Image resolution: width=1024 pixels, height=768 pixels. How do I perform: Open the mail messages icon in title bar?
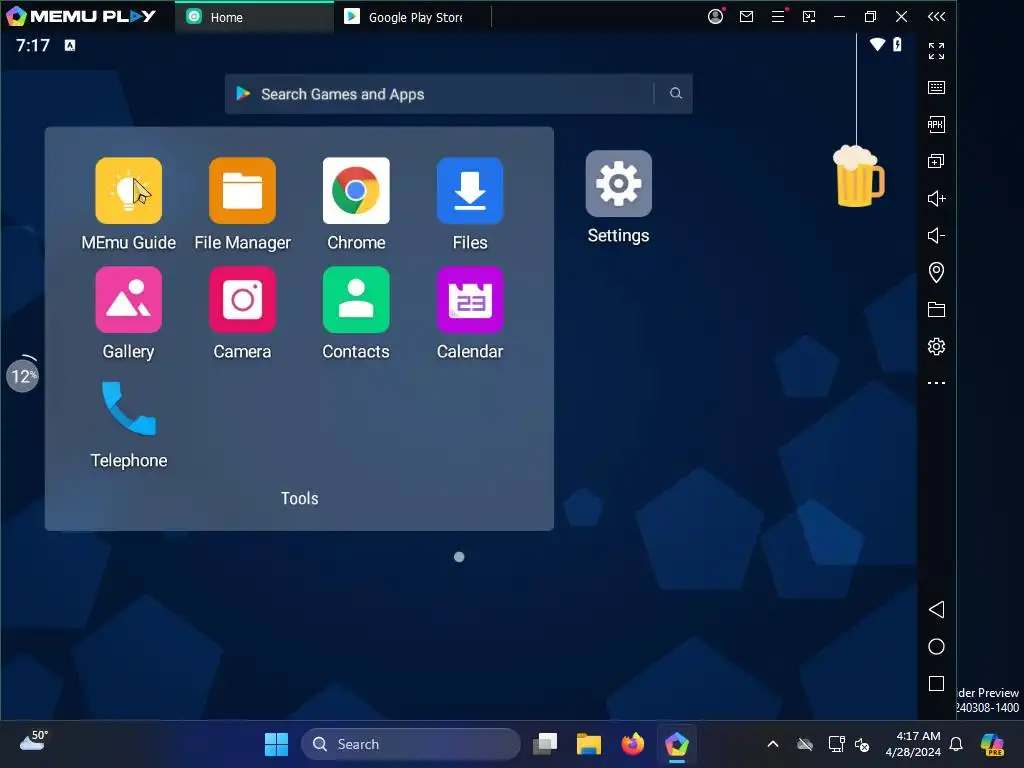coord(746,16)
